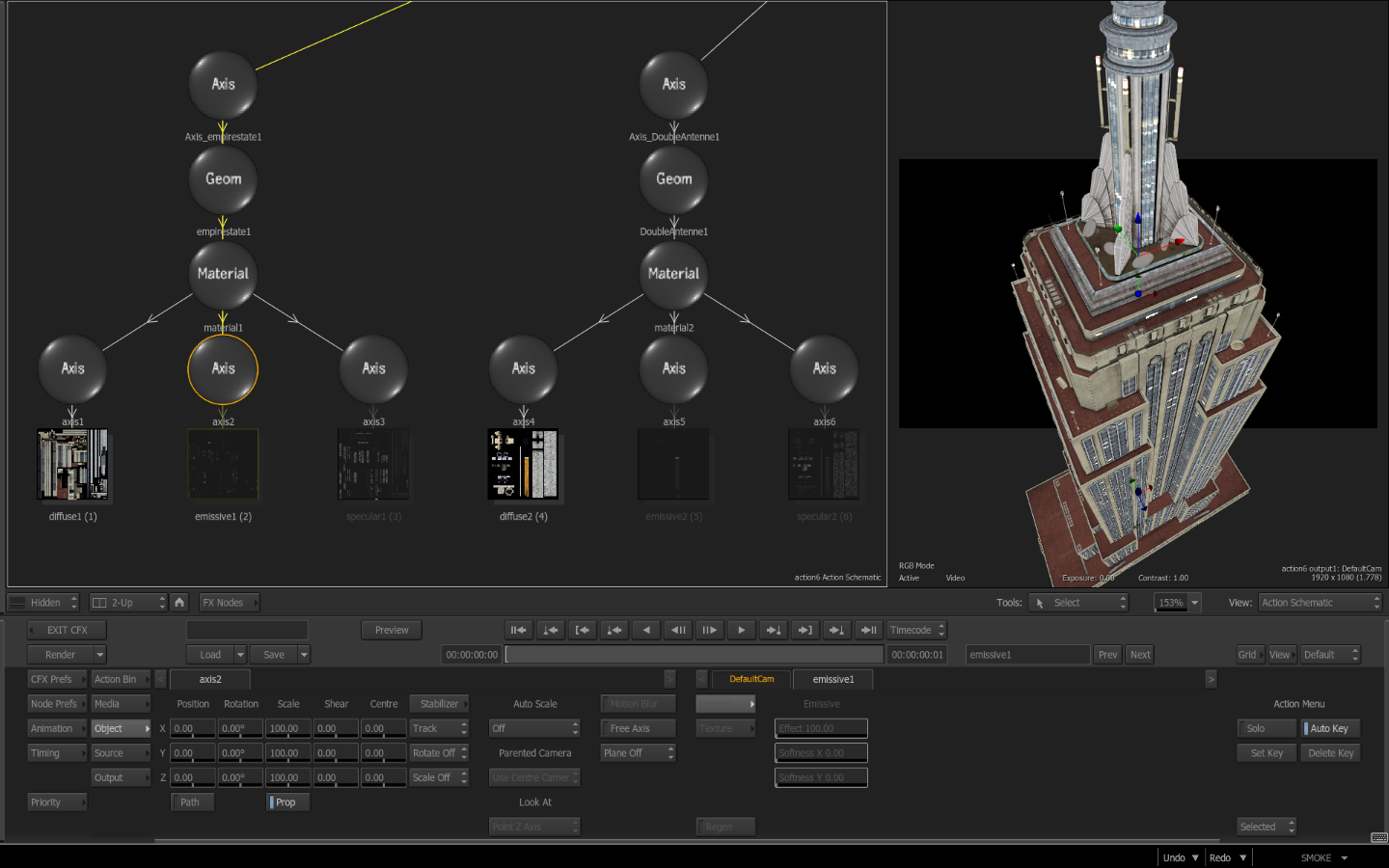
Task: Toggle the Auto Key button
Action: 1329,729
